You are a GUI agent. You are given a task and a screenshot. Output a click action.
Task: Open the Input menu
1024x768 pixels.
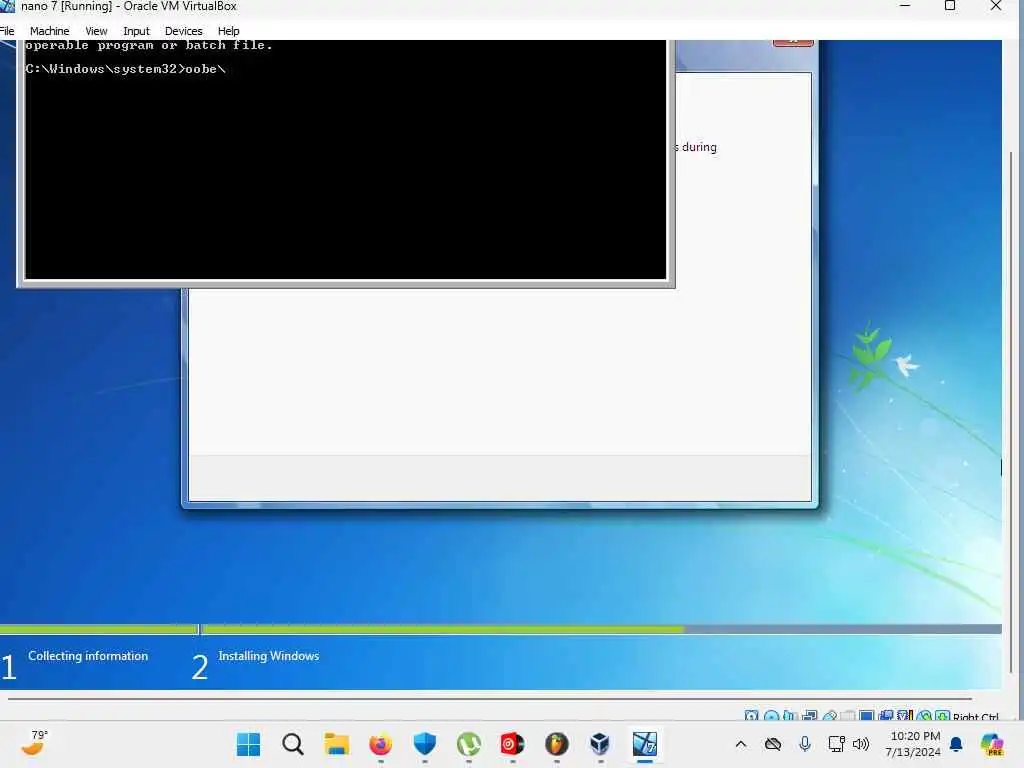tap(136, 31)
